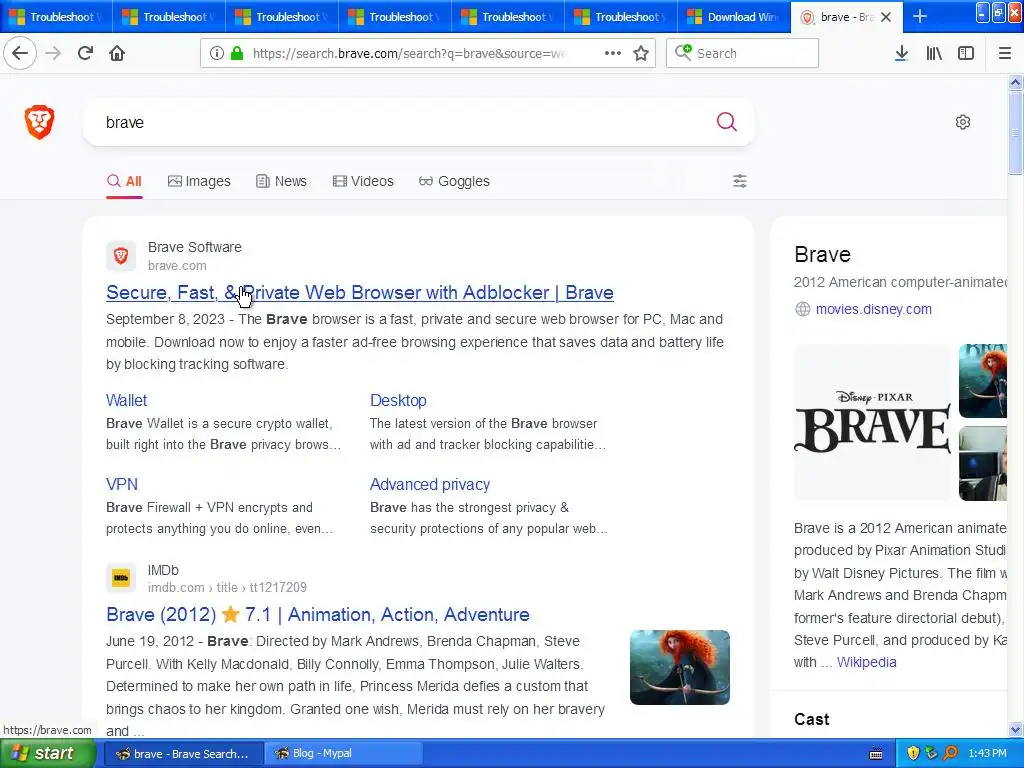Image resolution: width=1024 pixels, height=768 pixels.
Task: Open the downloads arrow in the toolbar
Action: pyautogui.click(x=901, y=53)
